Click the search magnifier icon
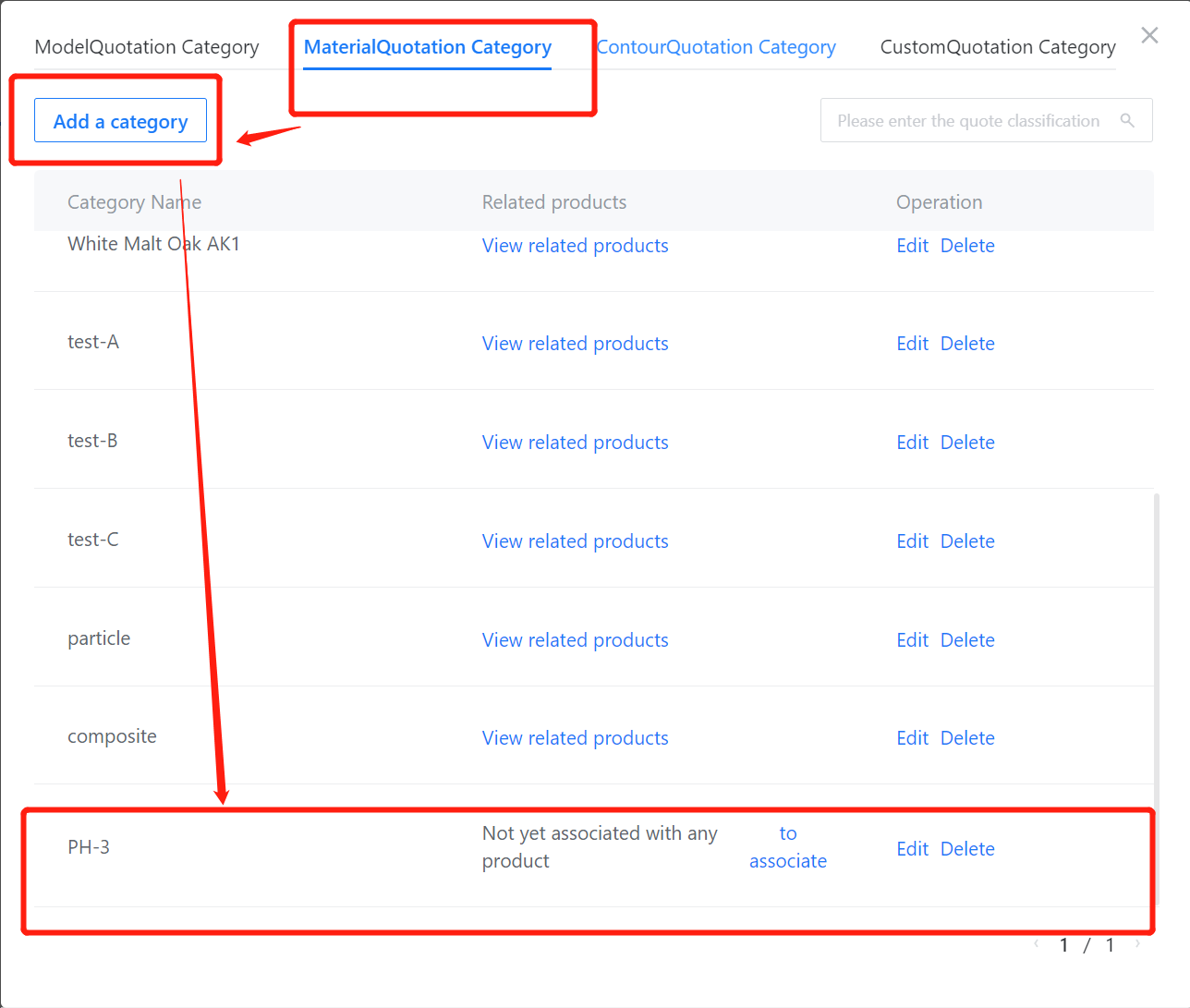1190x1008 pixels. [x=1127, y=120]
